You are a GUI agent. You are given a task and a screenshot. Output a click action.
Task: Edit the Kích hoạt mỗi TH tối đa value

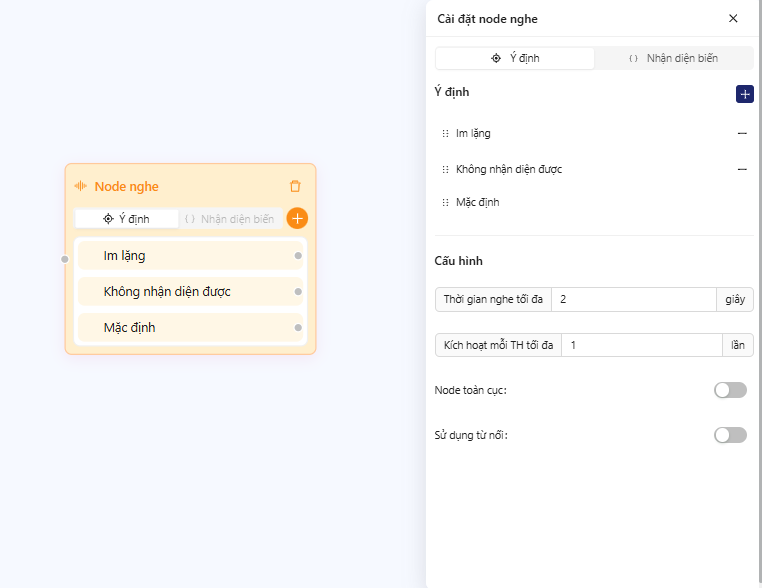coord(641,345)
